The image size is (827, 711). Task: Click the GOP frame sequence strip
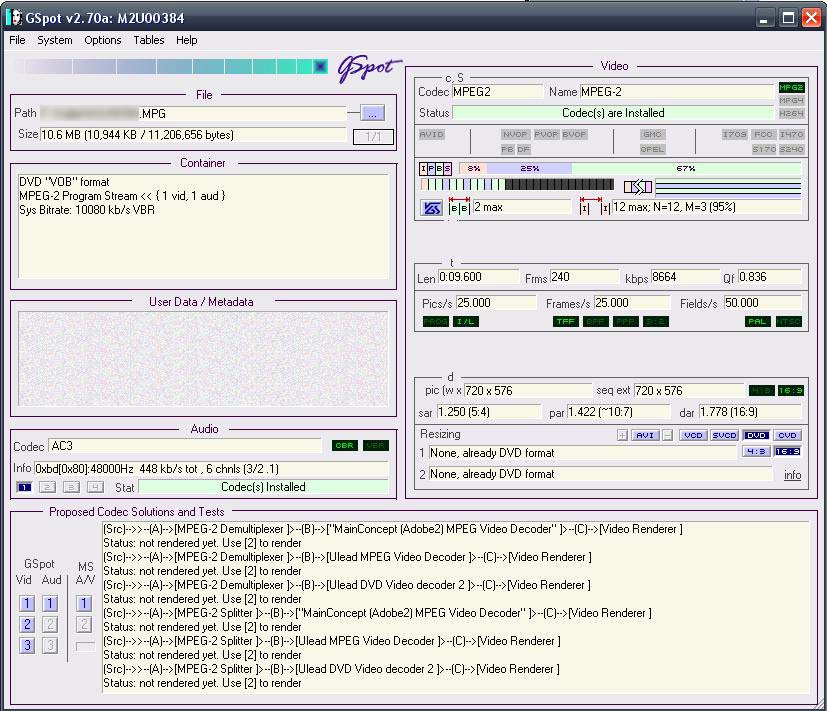[517, 185]
